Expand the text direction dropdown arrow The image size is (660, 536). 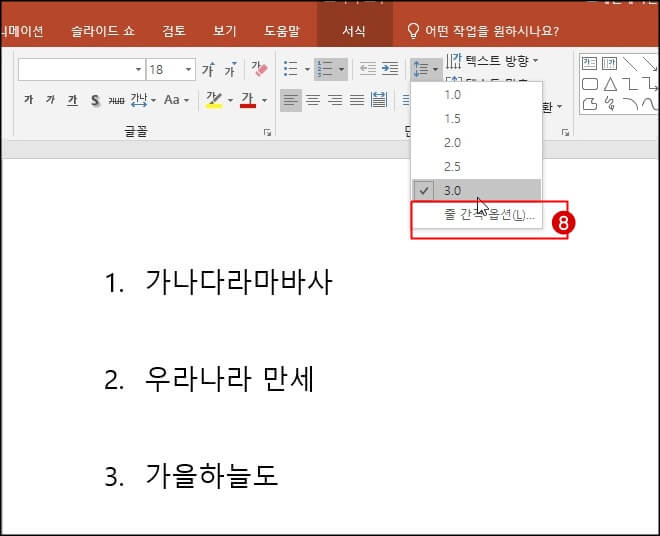click(535, 61)
